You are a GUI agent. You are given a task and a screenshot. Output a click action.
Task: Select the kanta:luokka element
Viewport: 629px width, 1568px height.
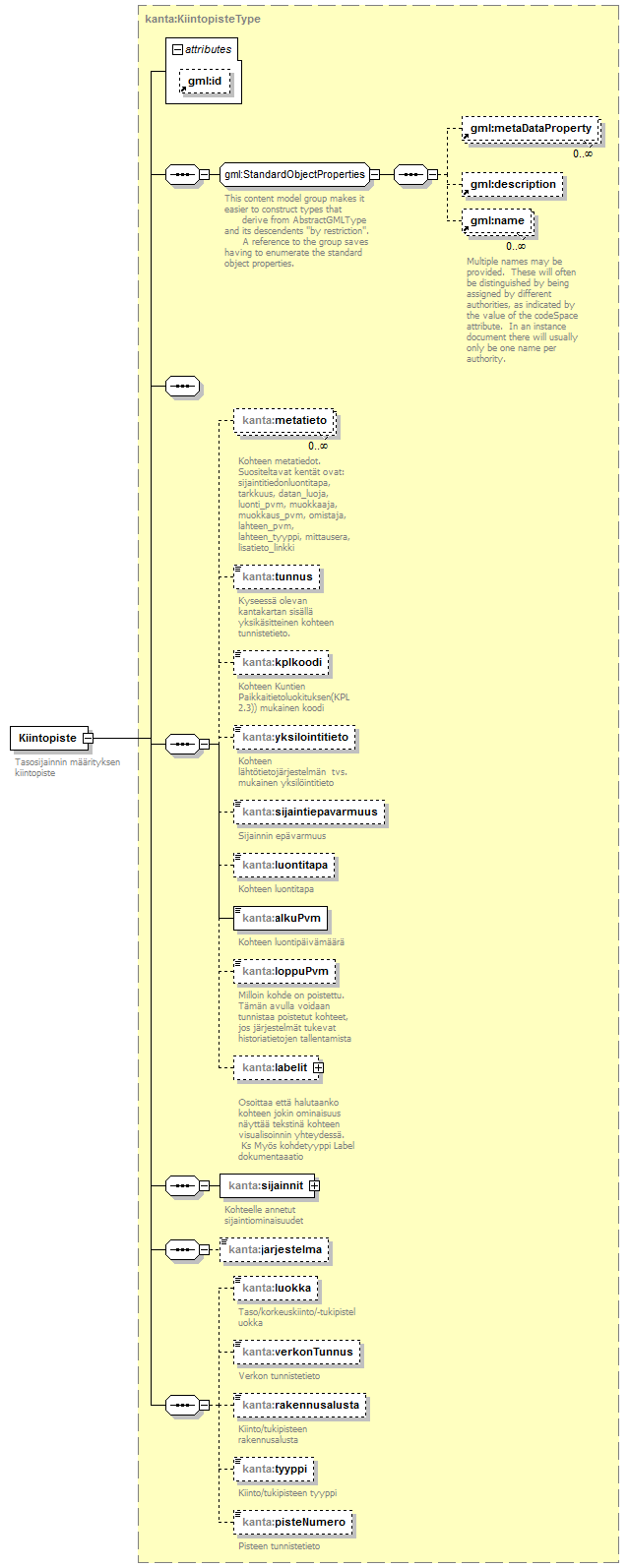tap(276, 1288)
